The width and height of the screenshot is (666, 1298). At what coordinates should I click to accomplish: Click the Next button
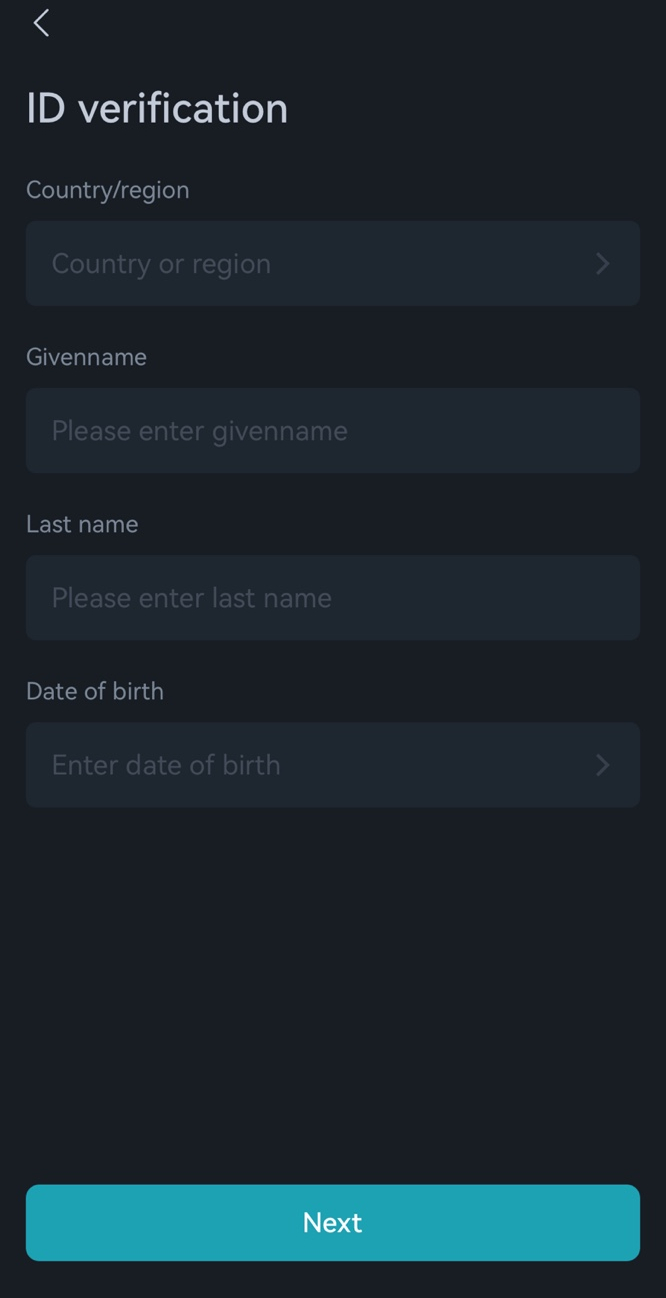coord(333,1222)
